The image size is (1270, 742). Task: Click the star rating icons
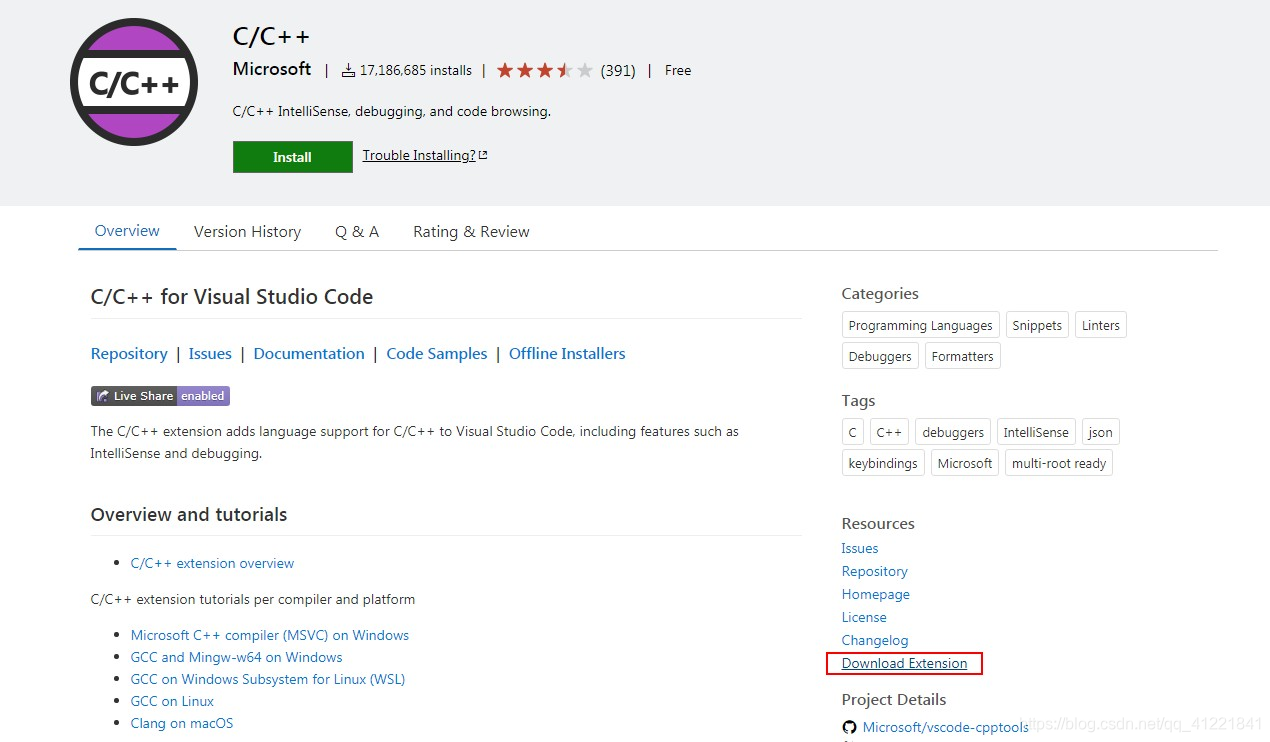pyautogui.click(x=545, y=70)
